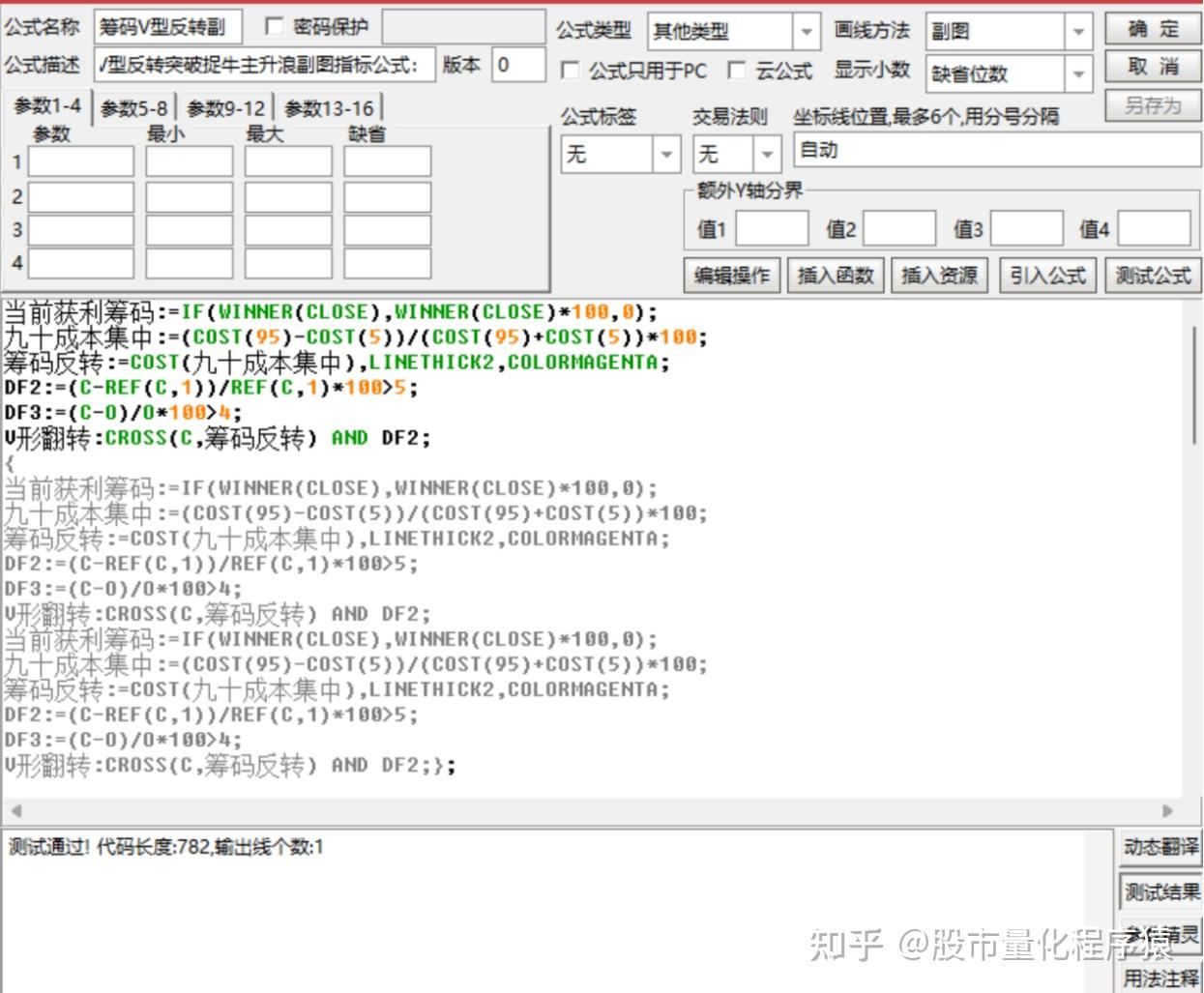Click the 引入公式 button
The height and width of the screenshot is (993, 1204).
(x=1047, y=276)
